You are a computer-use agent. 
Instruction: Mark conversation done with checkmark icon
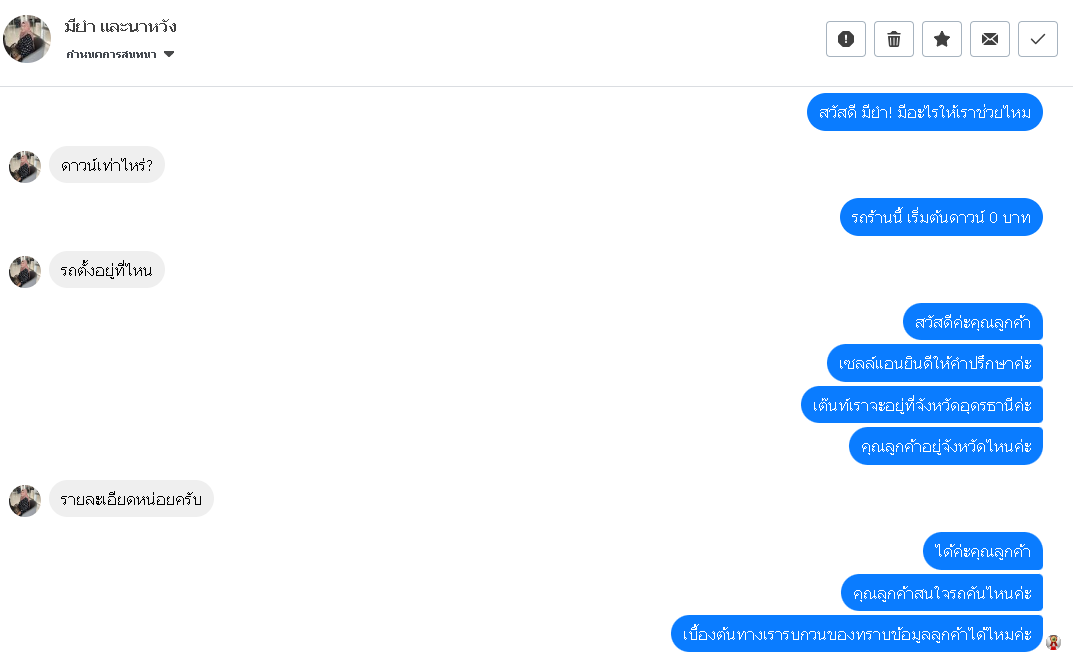[1037, 39]
